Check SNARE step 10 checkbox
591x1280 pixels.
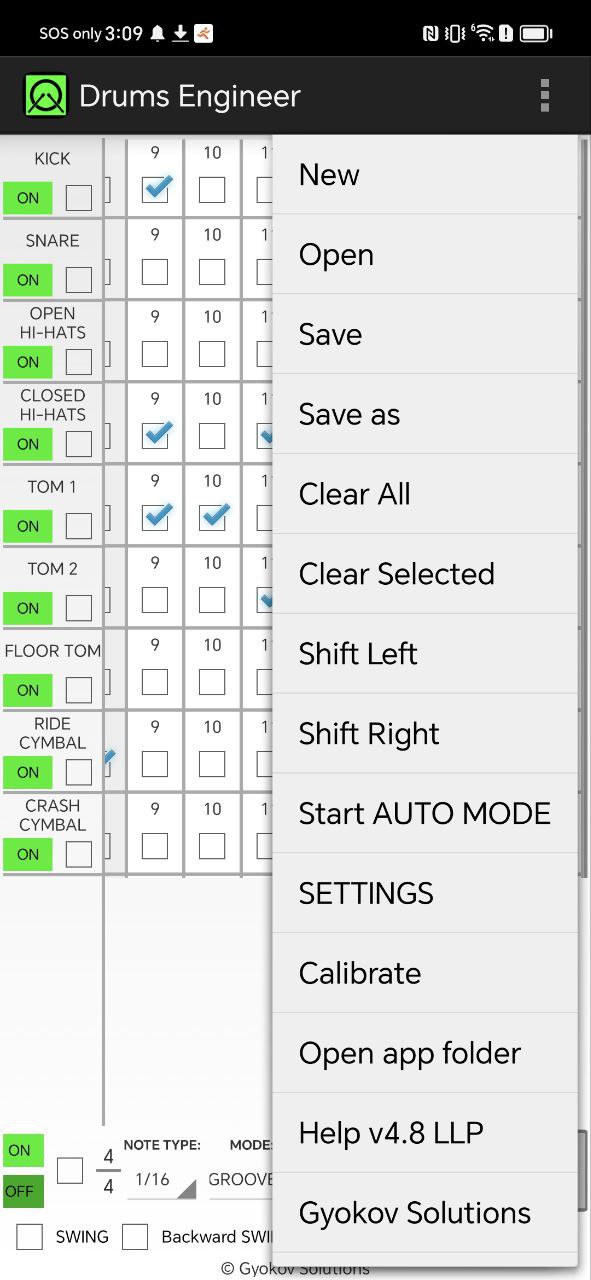point(212,271)
